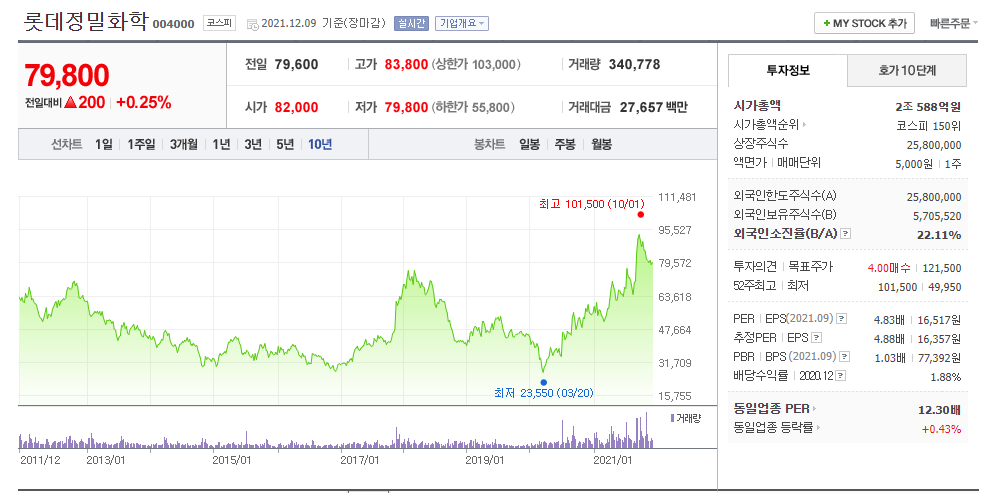Select the 1주일 line chart period
Viewport: 1004px width, 493px height.
coord(141,144)
